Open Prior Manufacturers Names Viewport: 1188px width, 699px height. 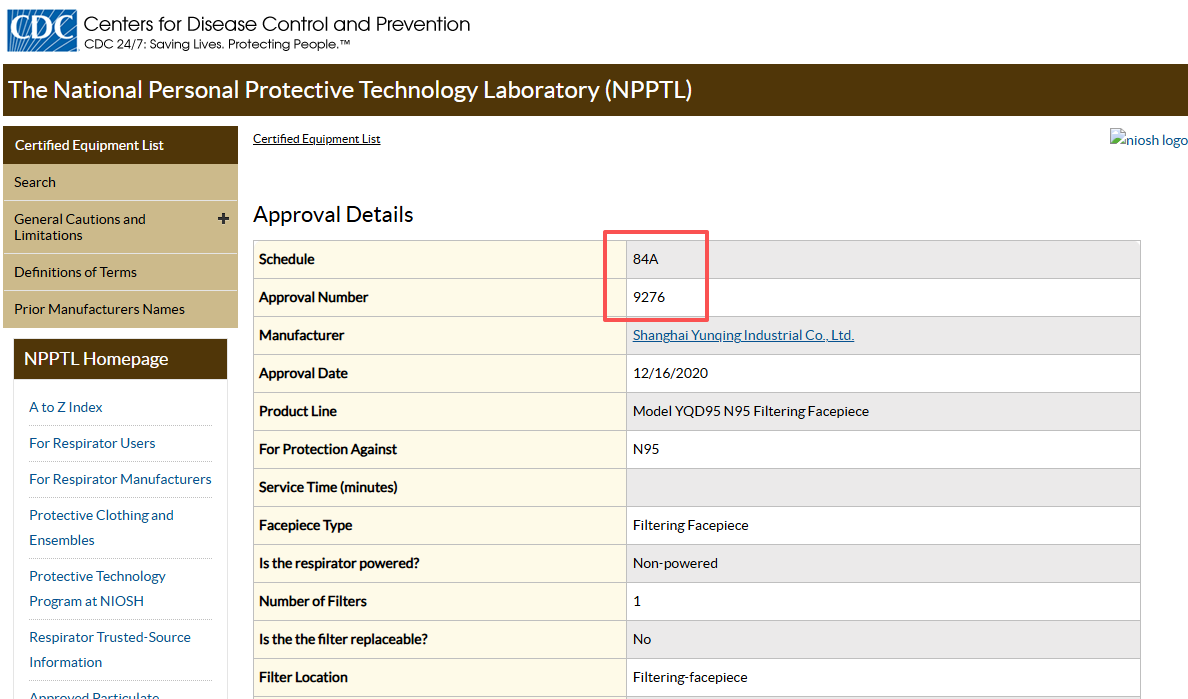pos(120,309)
